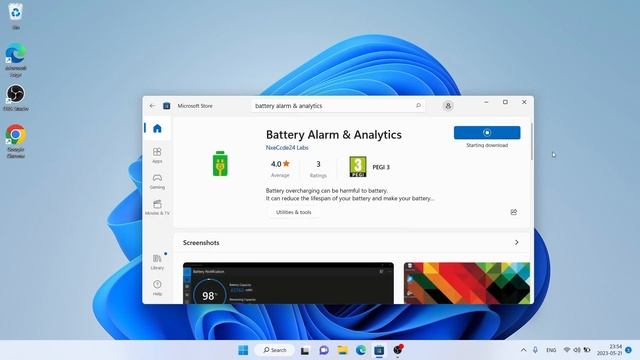This screenshot has width=640, height=360.
Task: Click the PEGI 3 label text
Action: click(x=381, y=167)
